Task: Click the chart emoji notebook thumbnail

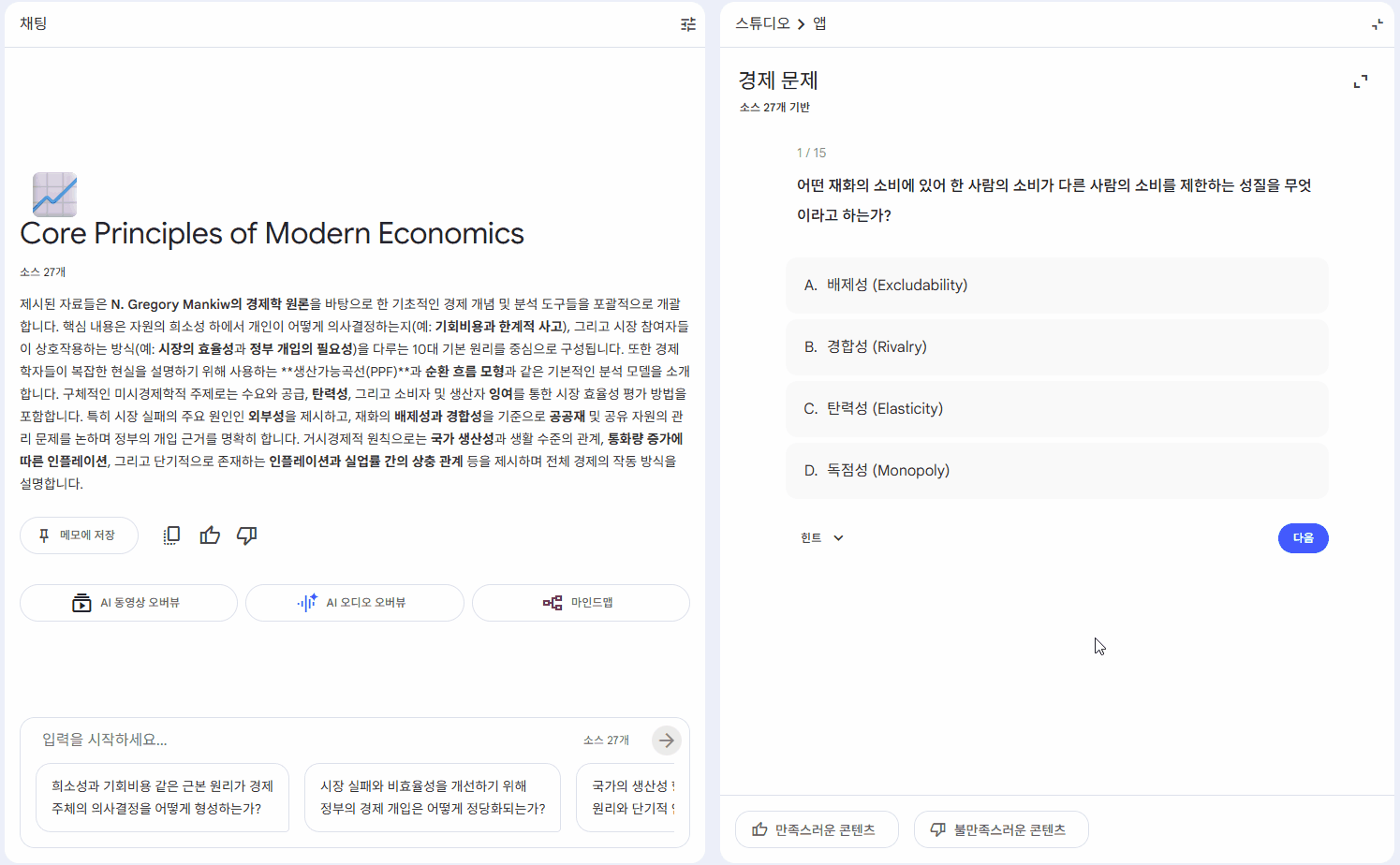Action: pyautogui.click(x=53, y=194)
